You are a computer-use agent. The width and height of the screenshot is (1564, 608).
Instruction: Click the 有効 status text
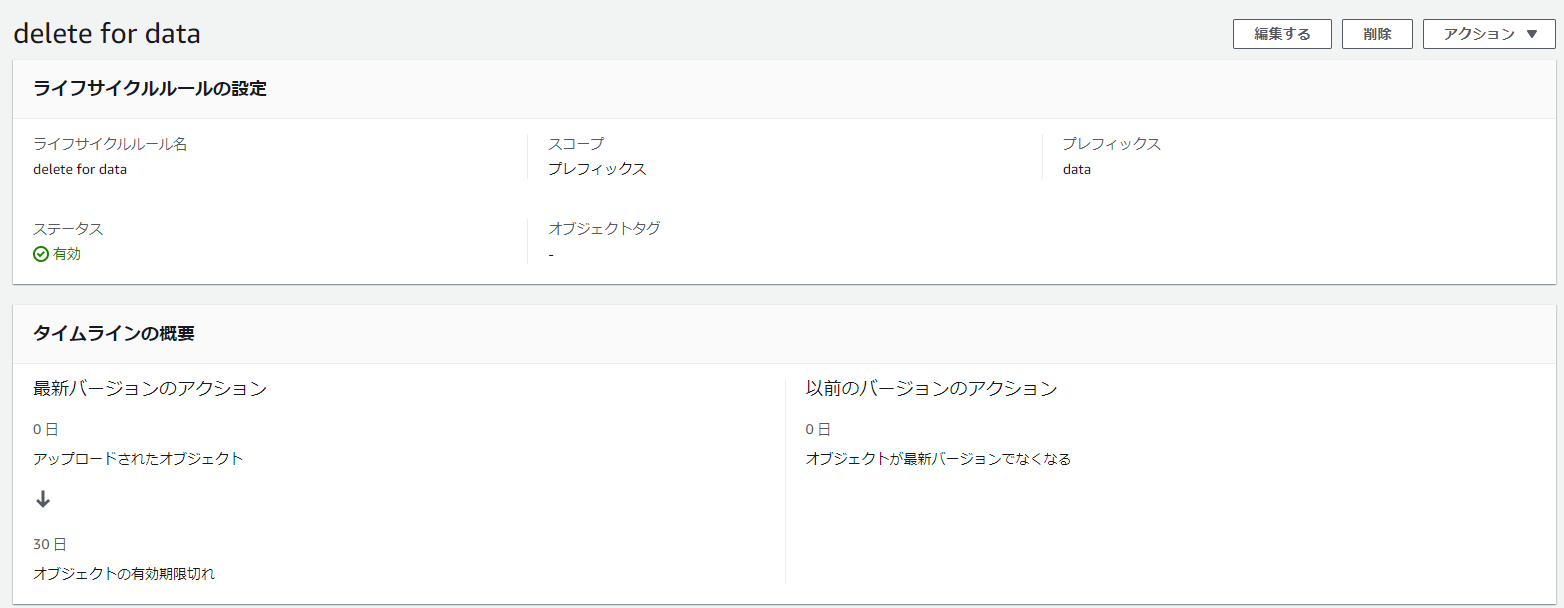pyautogui.click(x=67, y=254)
